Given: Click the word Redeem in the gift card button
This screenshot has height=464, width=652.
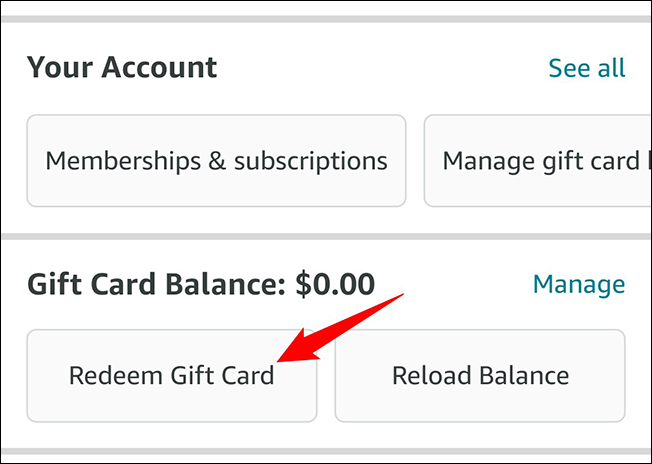Looking at the screenshot, I should pos(116,375).
